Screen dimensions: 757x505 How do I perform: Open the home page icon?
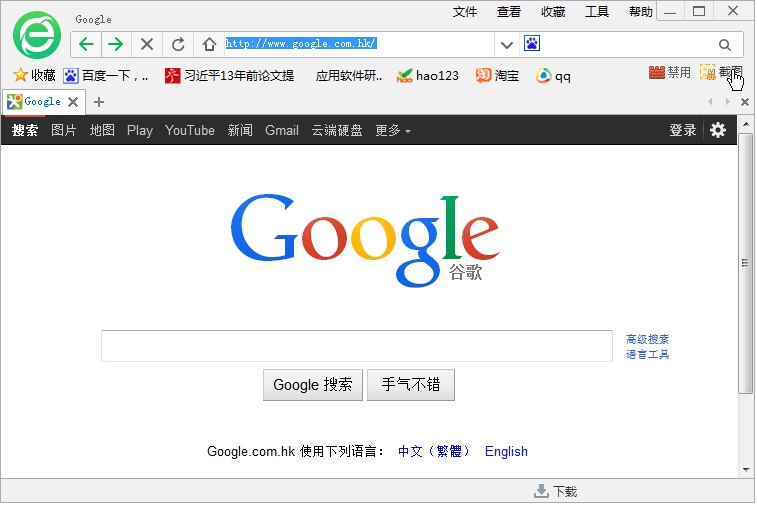pyautogui.click(x=209, y=44)
